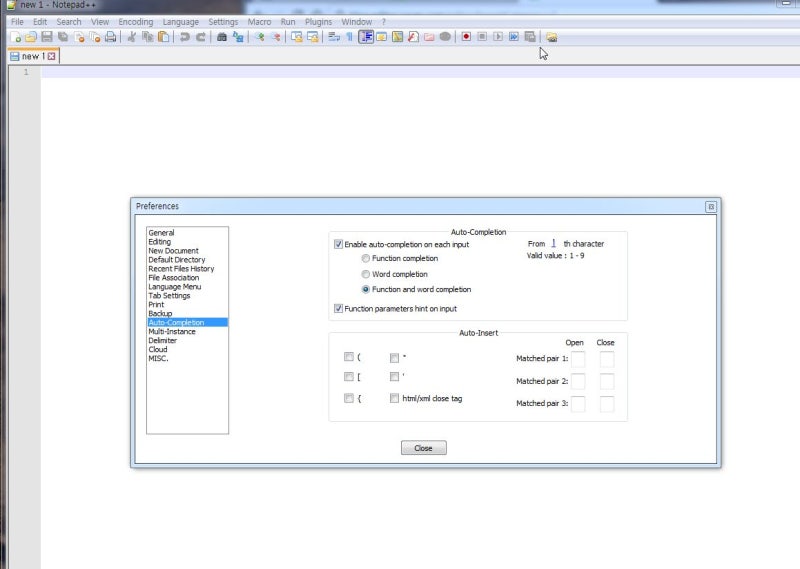The height and width of the screenshot is (569, 800).
Task: Click the Playback macro icon
Action: (x=498, y=37)
